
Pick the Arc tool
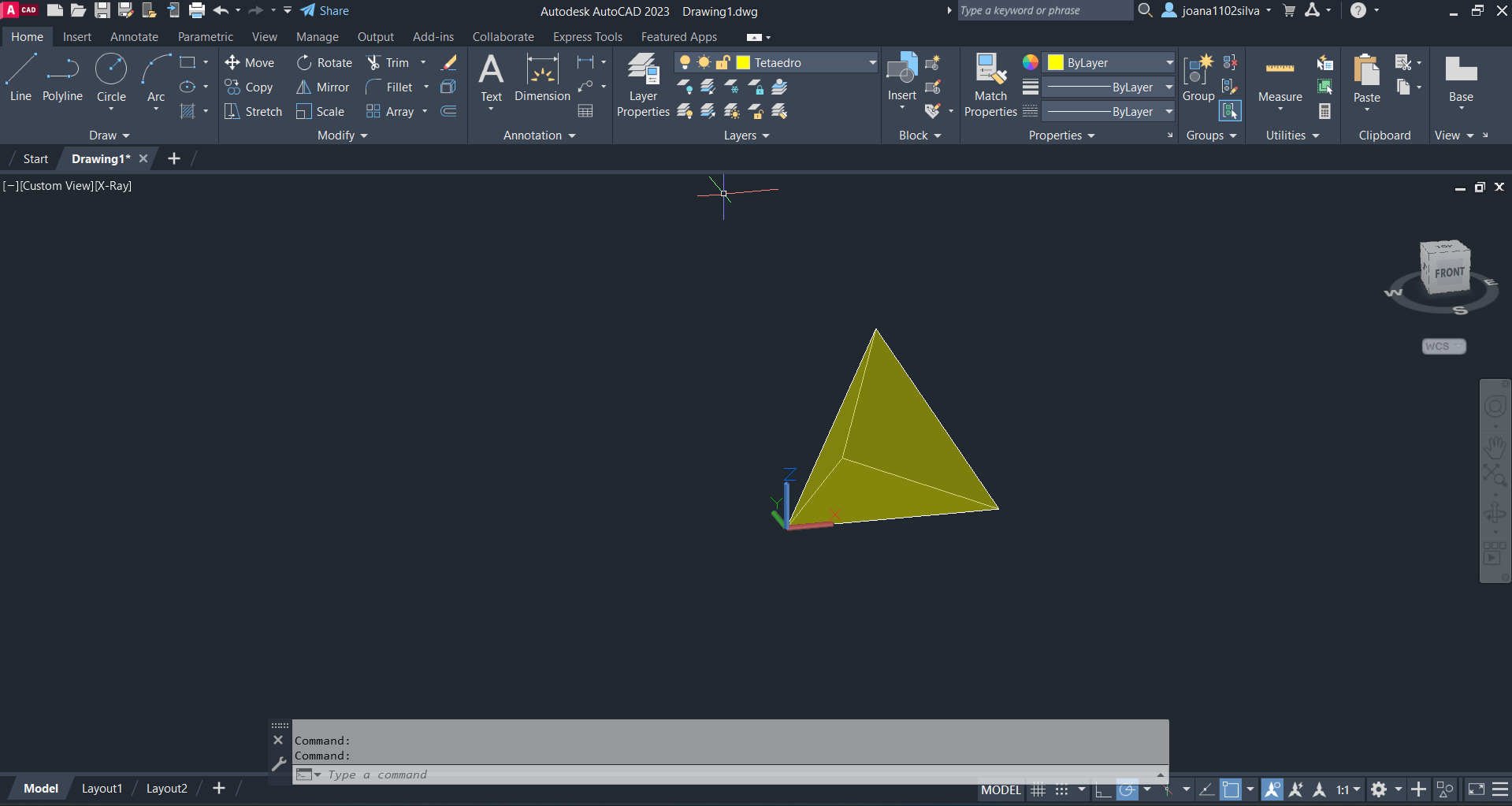pyautogui.click(x=156, y=78)
